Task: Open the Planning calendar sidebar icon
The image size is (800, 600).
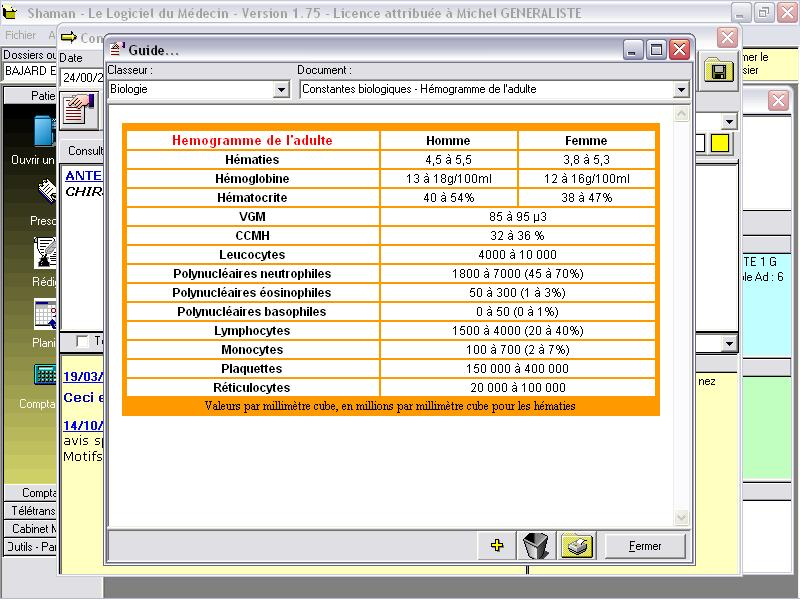Action: pyautogui.click(x=45, y=315)
